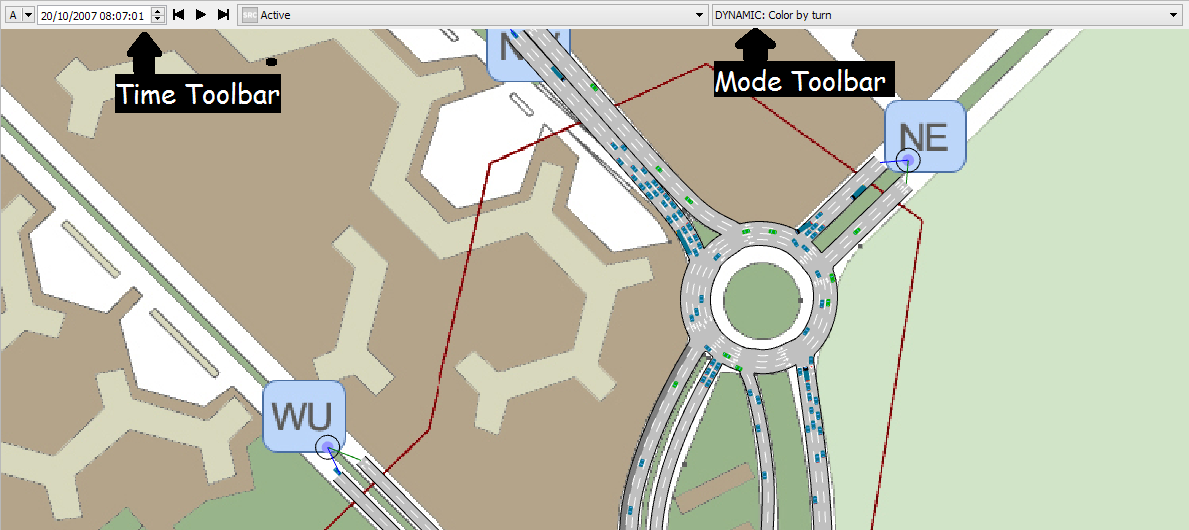
Task: Skip simulation to the end
Action: pyautogui.click(x=223, y=15)
